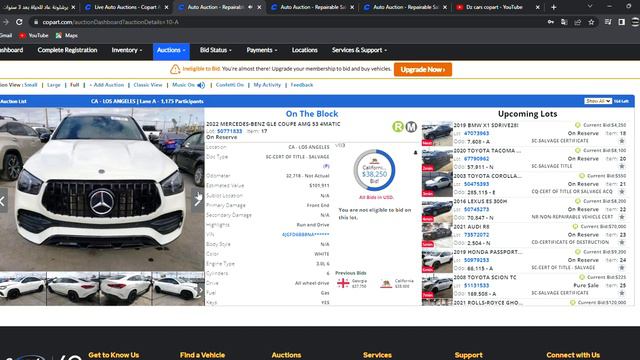Open Get to Know Us footer section

(113, 355)
